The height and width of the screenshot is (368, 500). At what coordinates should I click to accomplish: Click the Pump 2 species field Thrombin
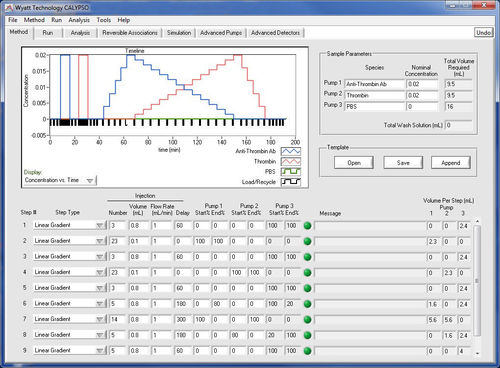tap(375, 96)
